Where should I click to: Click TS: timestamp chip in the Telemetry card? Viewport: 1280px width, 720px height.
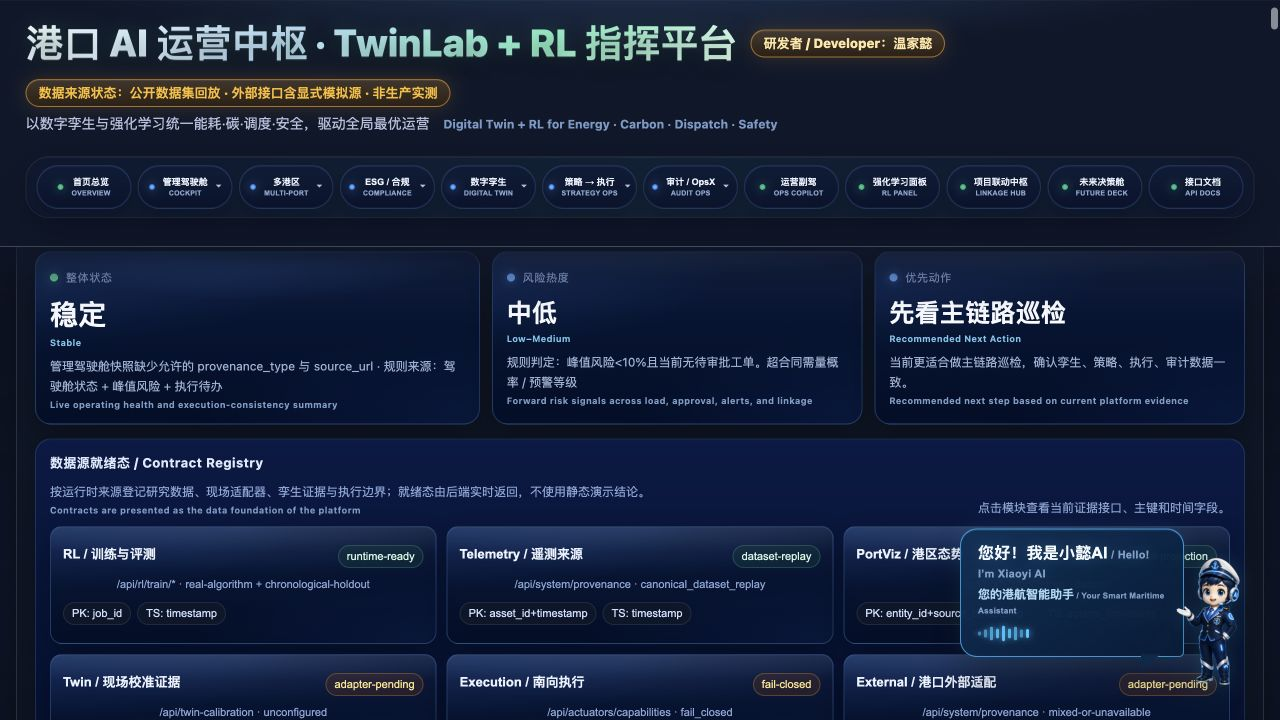[647, 613]
